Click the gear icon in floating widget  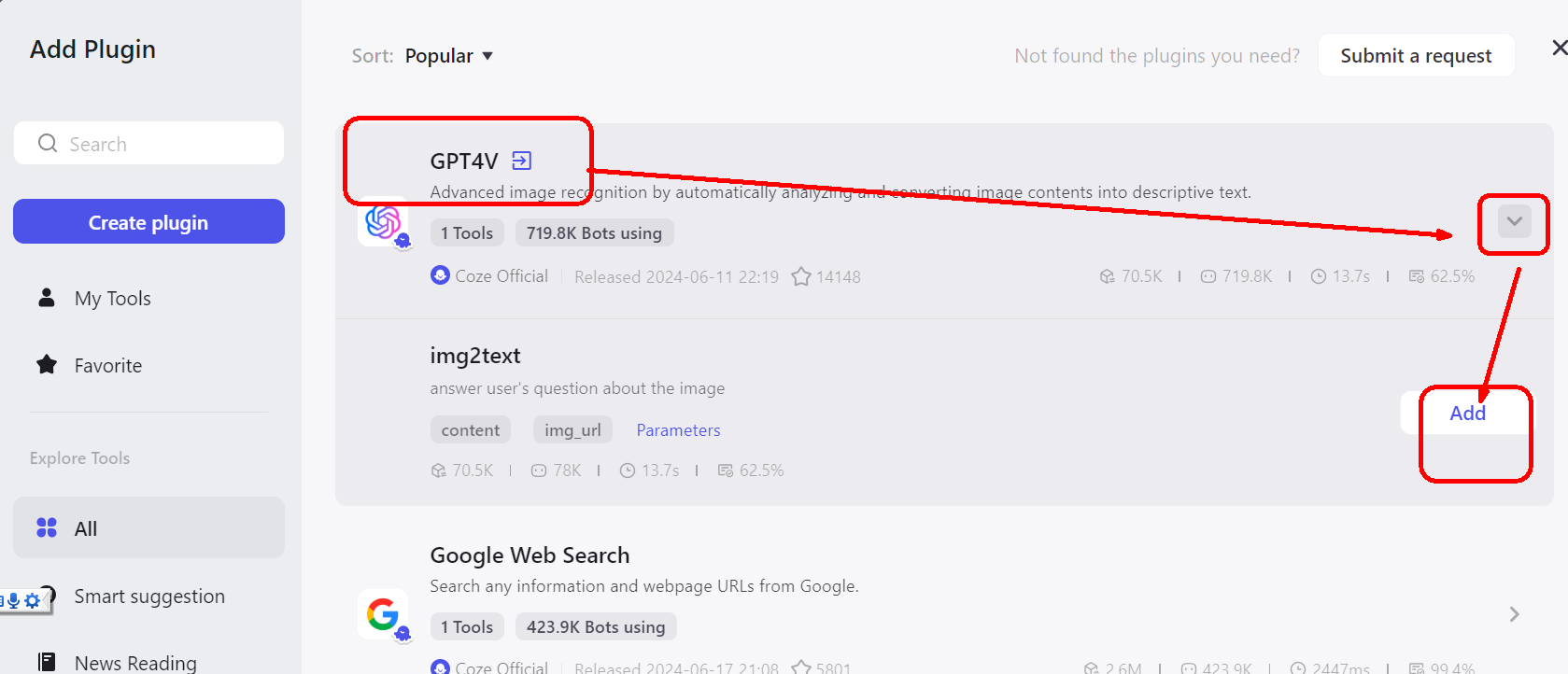tap(33, 600)
